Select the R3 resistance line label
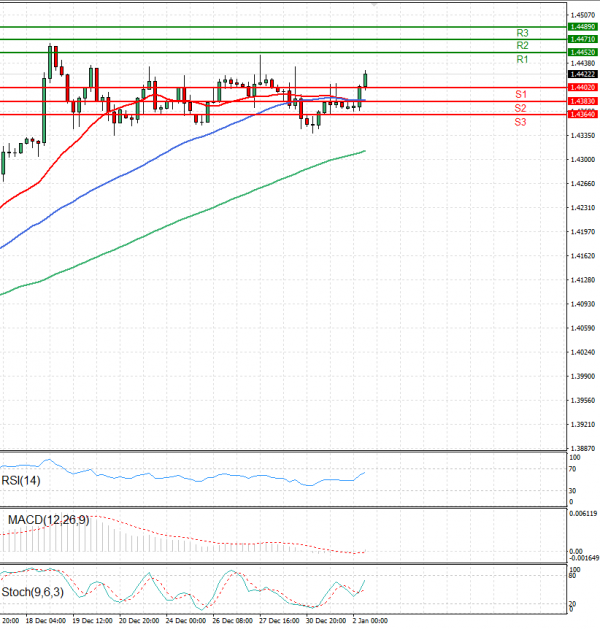Screen dimensions: 600x629 (522, 33)
